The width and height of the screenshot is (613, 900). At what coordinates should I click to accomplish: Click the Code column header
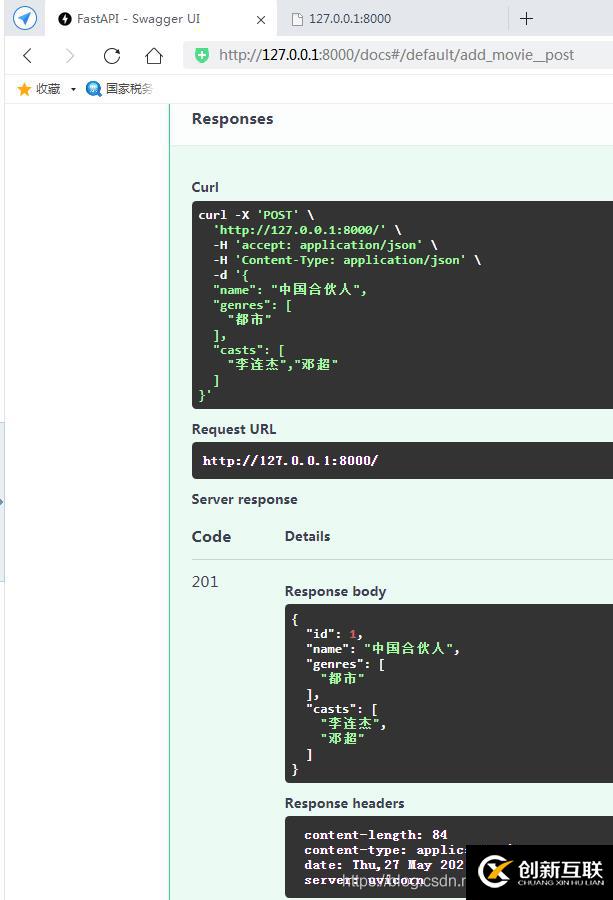[x=211, y=537]
